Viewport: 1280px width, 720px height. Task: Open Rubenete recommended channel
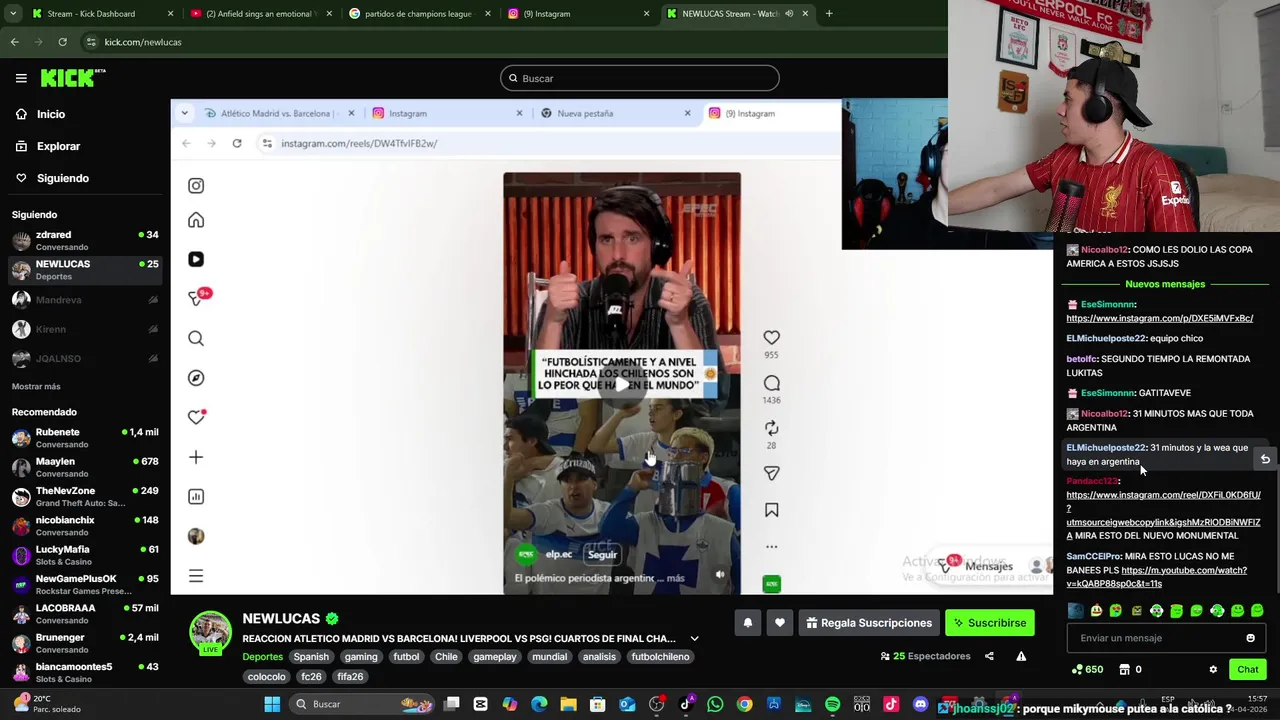tap(85, 438)
